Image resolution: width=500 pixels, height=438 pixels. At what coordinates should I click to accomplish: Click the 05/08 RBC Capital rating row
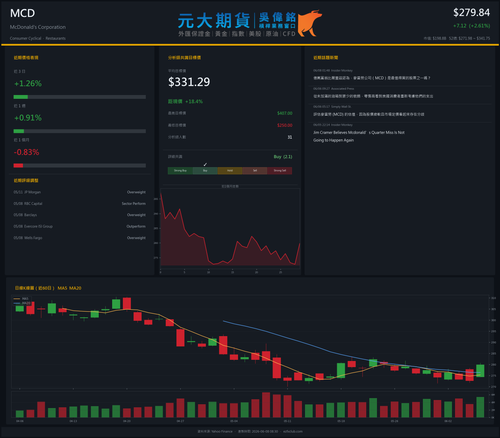click(80, 204)
